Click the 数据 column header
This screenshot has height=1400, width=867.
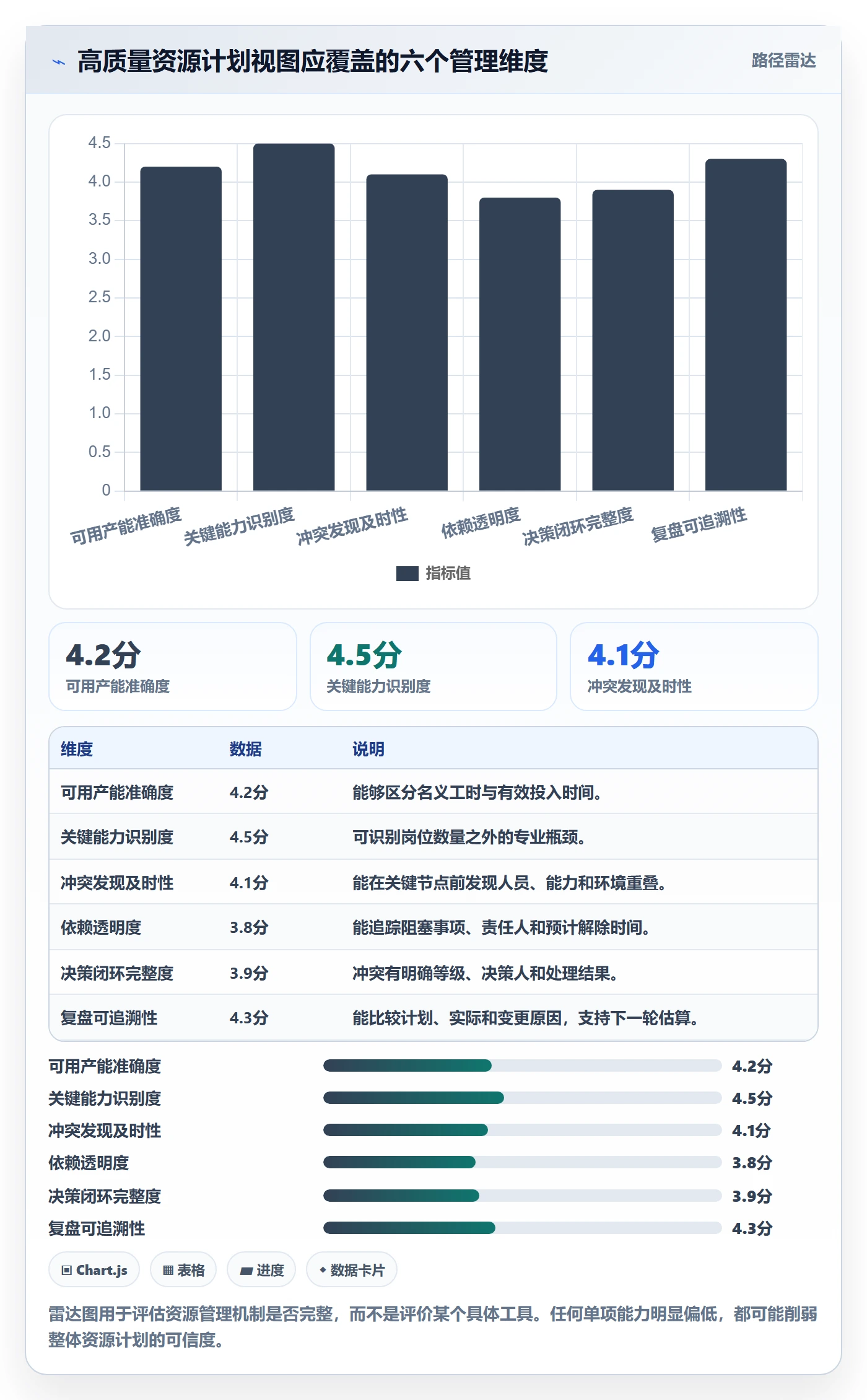(x=246, y=749)
